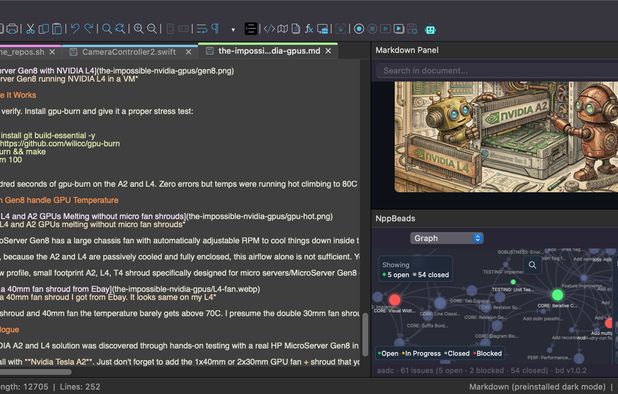Open Find with the magnifier icon
618x394 pixels.
click(107, 29)
